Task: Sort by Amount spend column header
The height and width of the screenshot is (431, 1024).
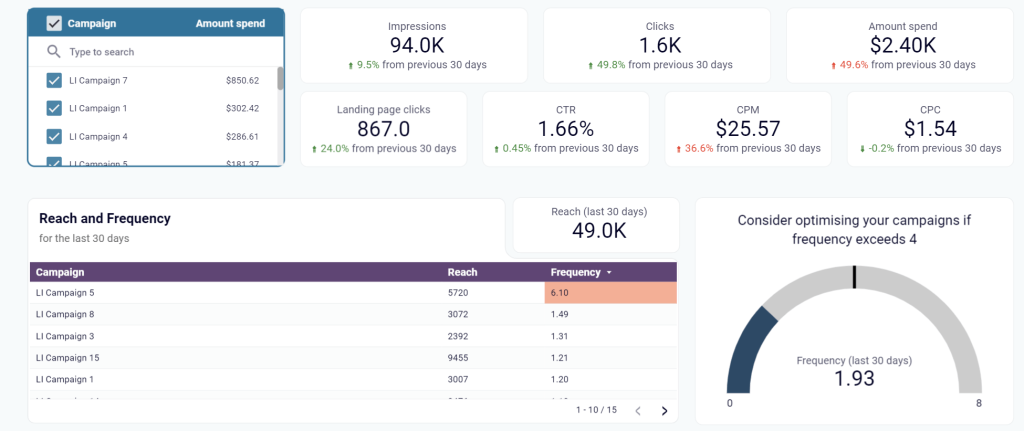Action: (x=231, y=24)
